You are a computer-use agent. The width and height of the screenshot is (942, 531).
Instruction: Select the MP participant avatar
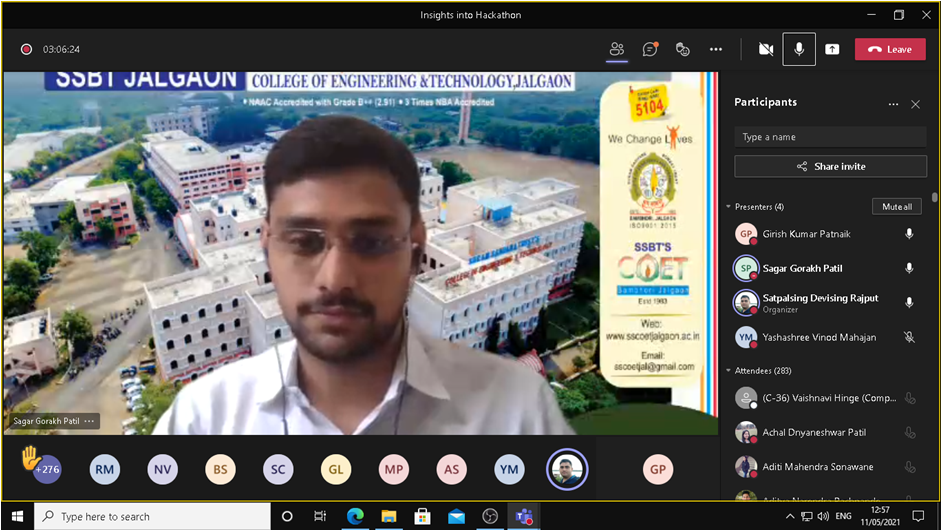(x=394, y=470)
